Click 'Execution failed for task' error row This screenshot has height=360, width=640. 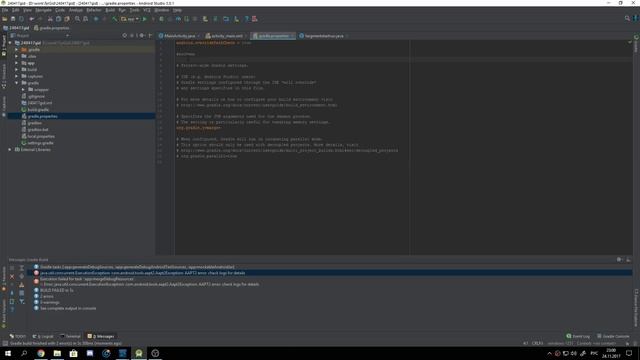pos(87,279)
